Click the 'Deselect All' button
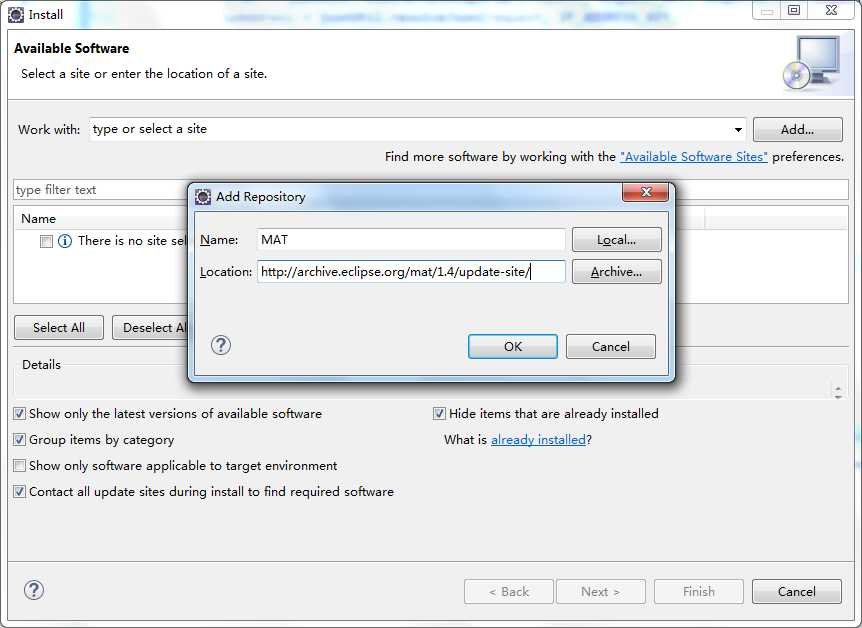 click(x=151, y=328)
